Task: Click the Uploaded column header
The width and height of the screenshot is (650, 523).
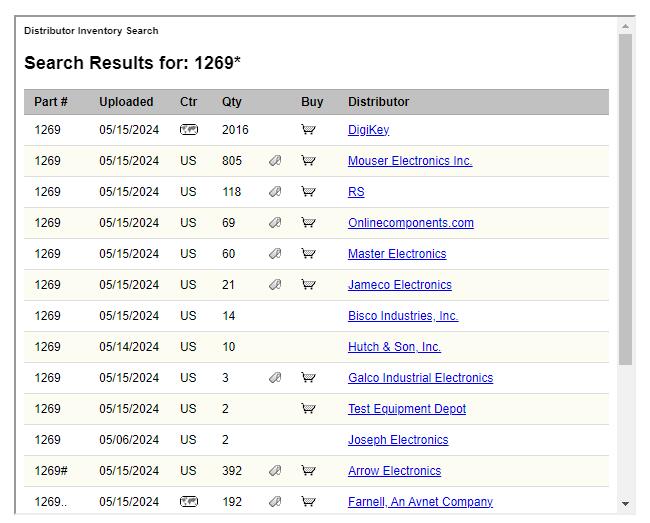Action: click(x=126, y=102)
